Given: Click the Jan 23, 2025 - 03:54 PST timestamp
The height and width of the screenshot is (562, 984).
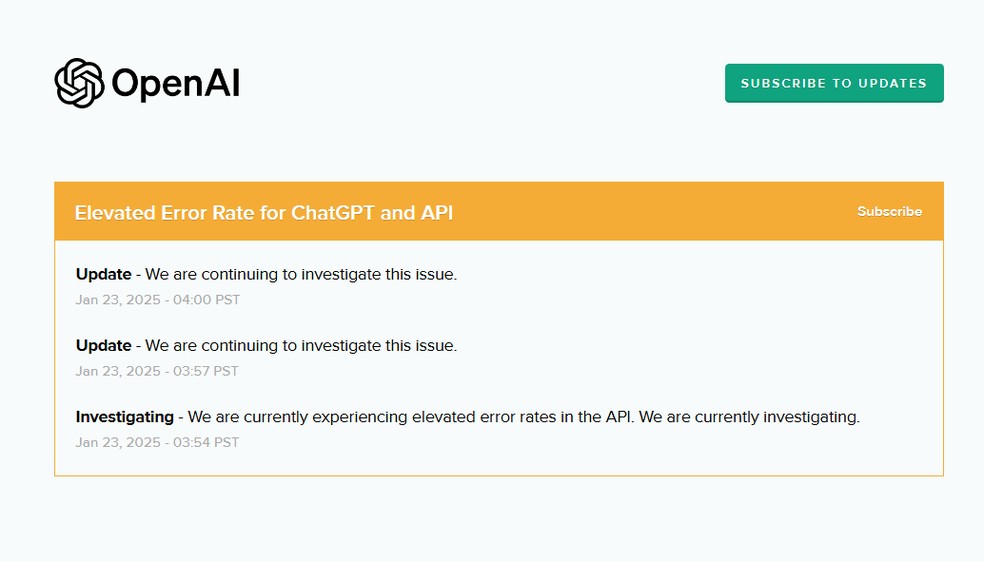Looking at the screenshot, I should point(158,443).
